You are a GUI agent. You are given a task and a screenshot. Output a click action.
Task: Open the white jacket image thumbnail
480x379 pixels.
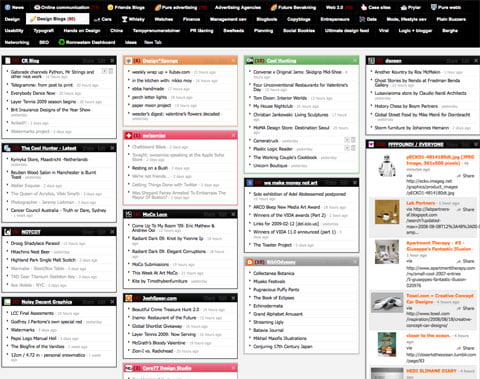(387, 166)
